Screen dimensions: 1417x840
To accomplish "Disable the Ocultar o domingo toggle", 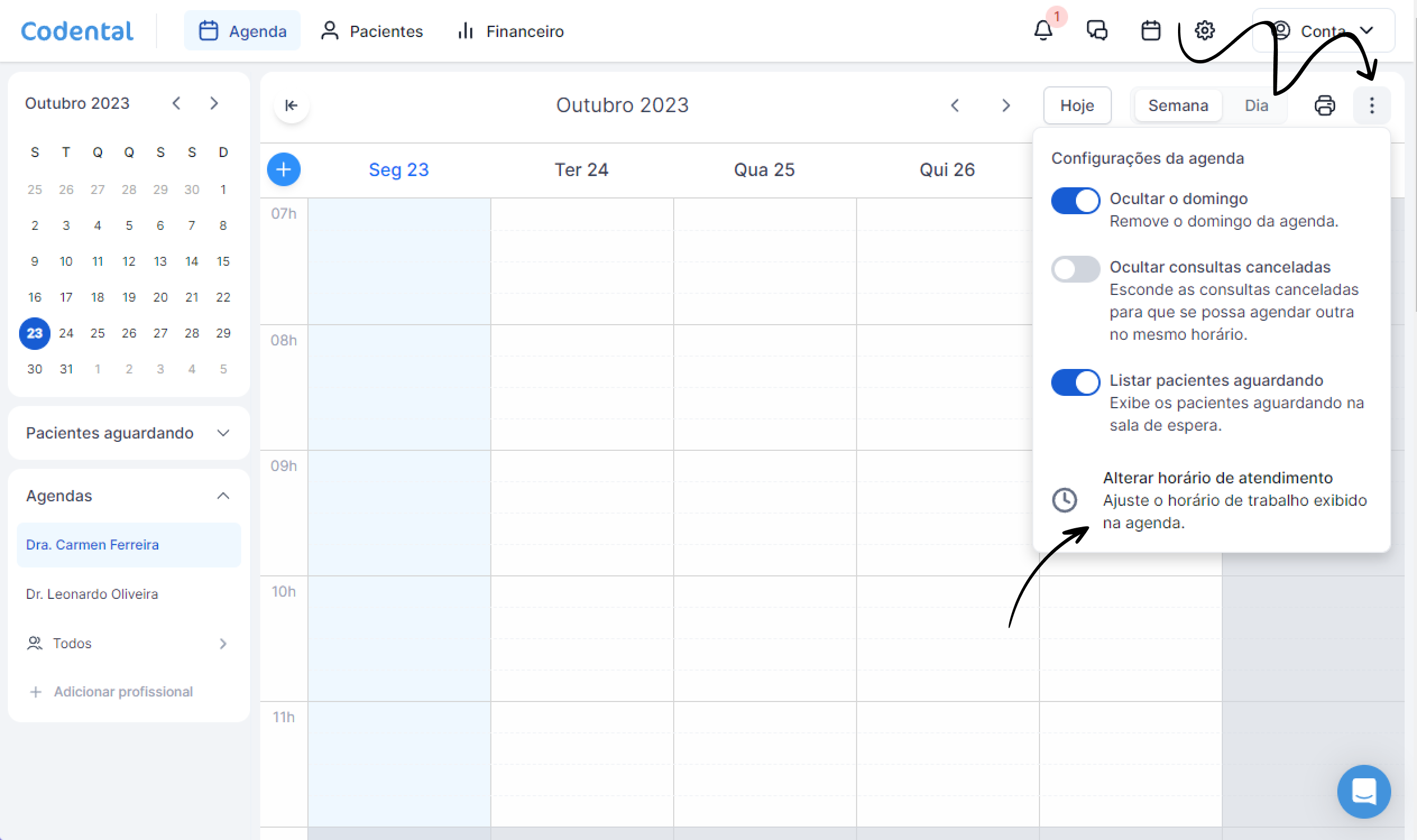I will (x=1075, y=201).
